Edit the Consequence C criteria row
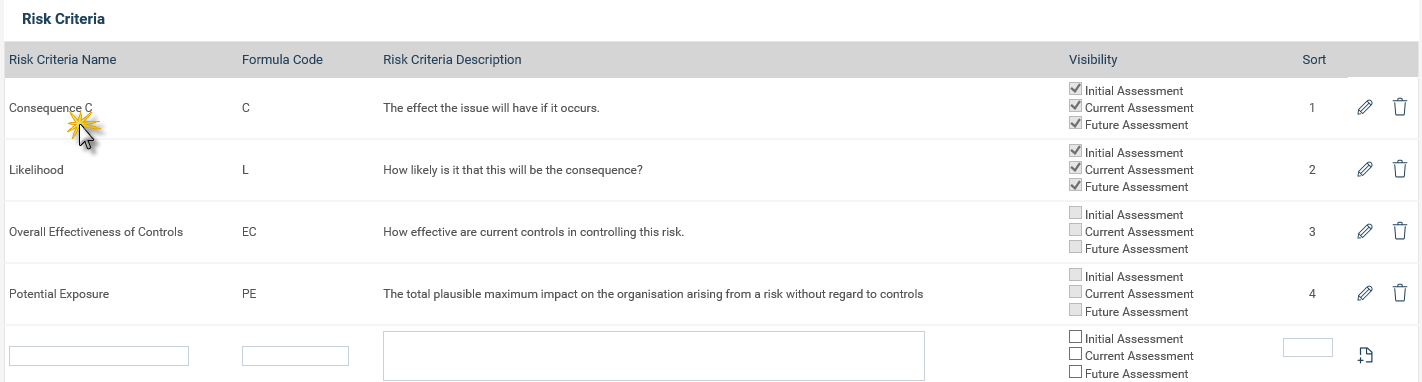 [x=1364, y=107]
